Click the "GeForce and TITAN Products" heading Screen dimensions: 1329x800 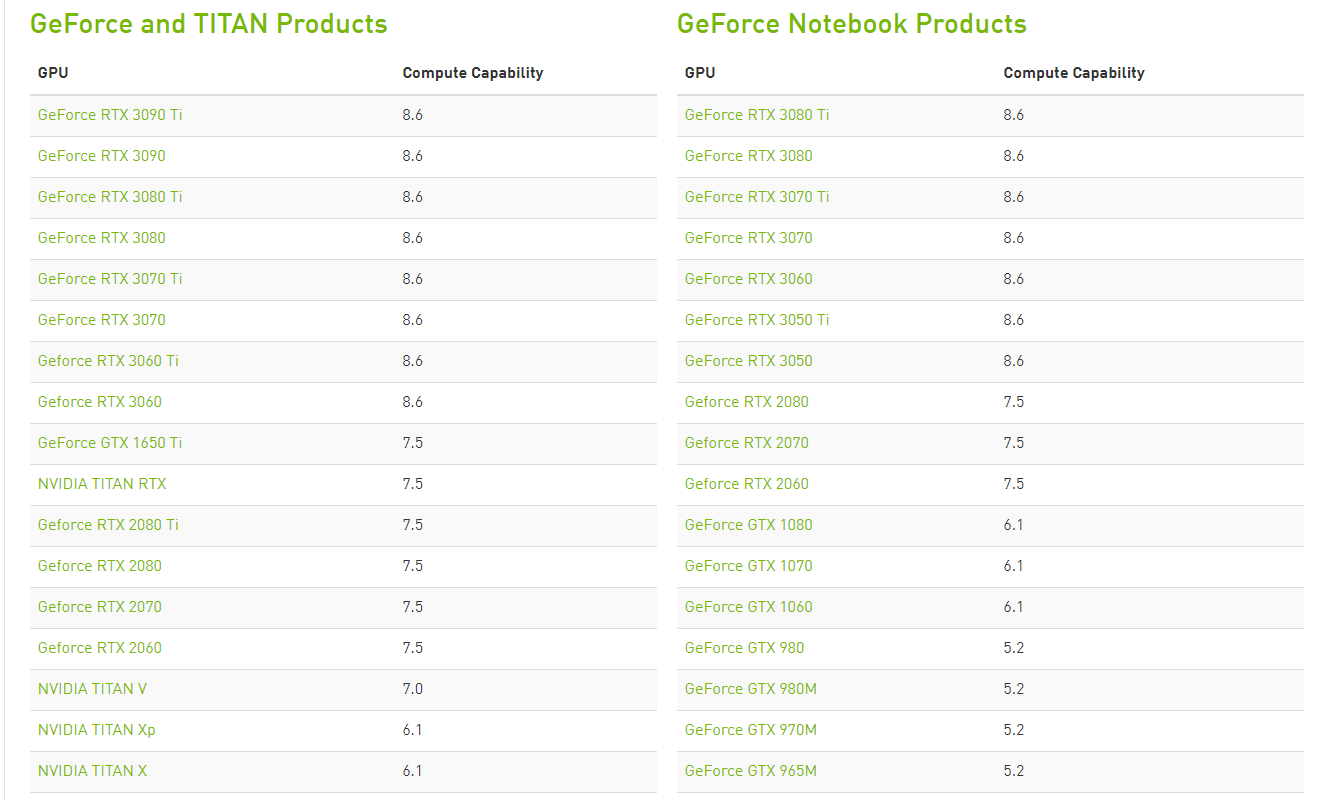click(209, 24)
